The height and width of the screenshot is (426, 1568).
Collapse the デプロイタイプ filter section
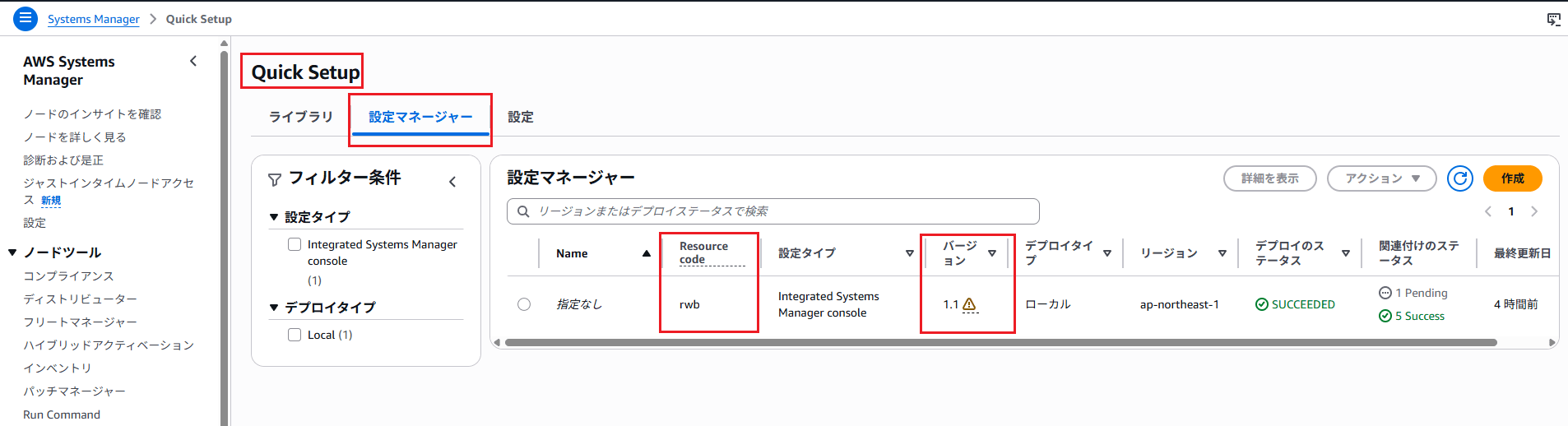click(x=274, y=308)
